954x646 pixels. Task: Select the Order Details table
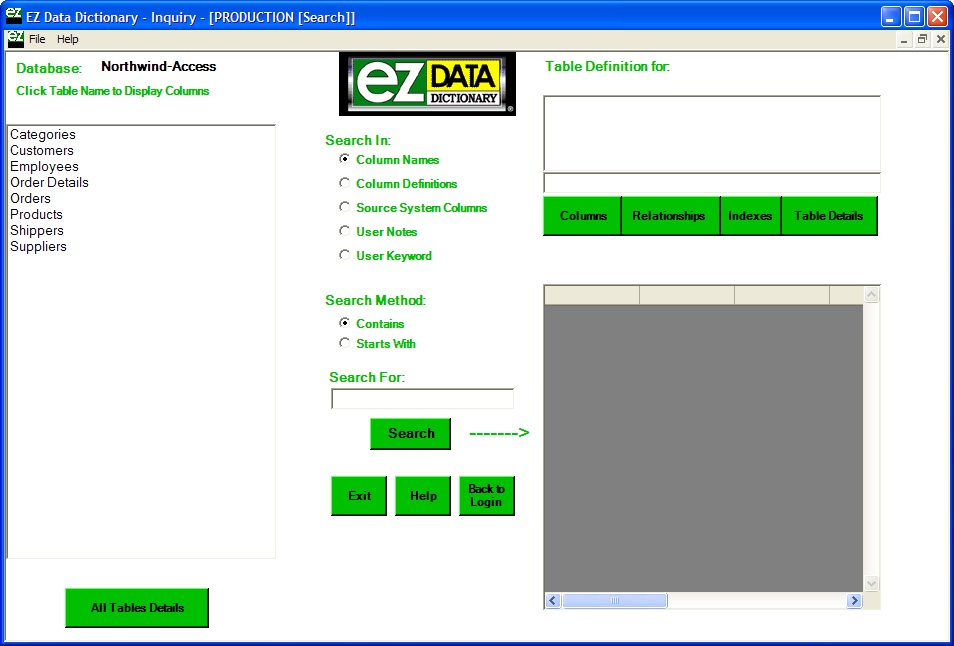pyautogui.click(x=49, y=183)
